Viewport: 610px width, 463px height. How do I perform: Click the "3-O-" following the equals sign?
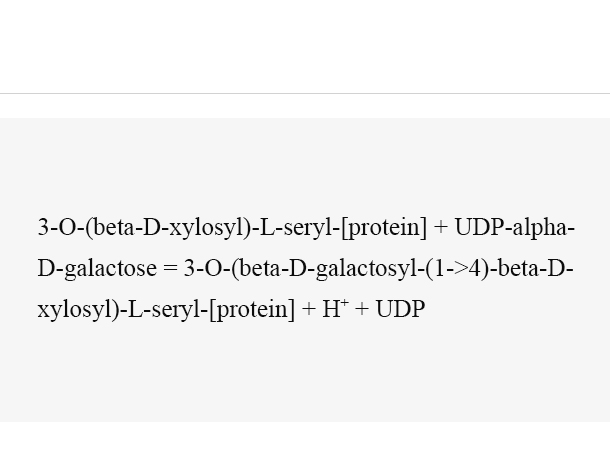207,268
